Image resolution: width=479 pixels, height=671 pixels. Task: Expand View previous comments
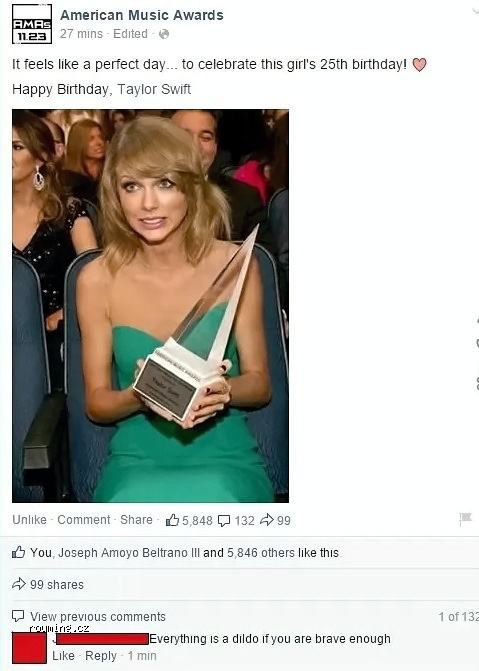(98, 617)
